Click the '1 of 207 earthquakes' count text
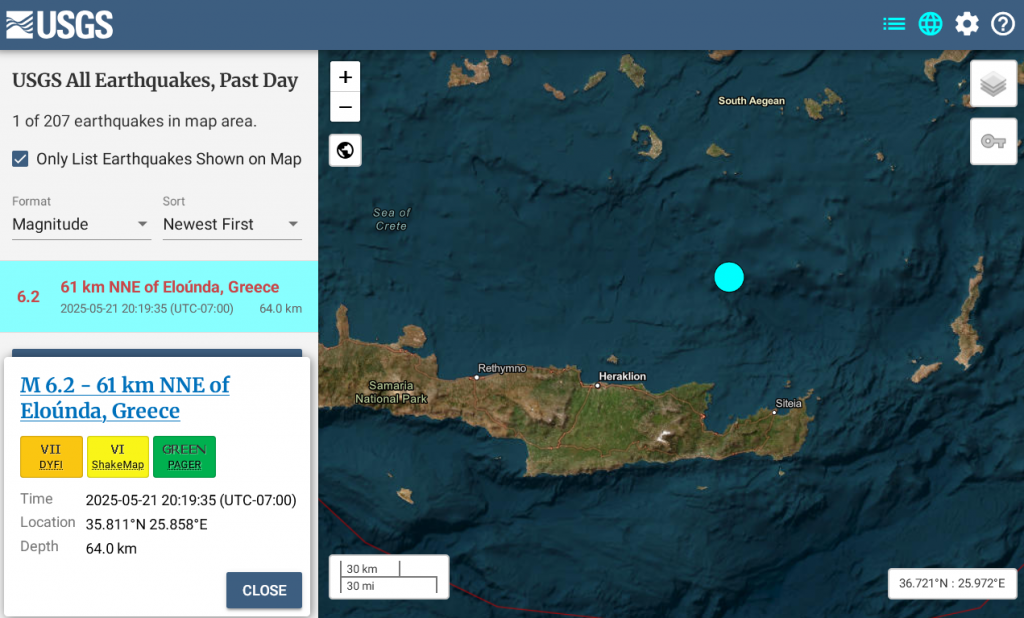This screenshot has height=618, width=1024. (134, 121)
